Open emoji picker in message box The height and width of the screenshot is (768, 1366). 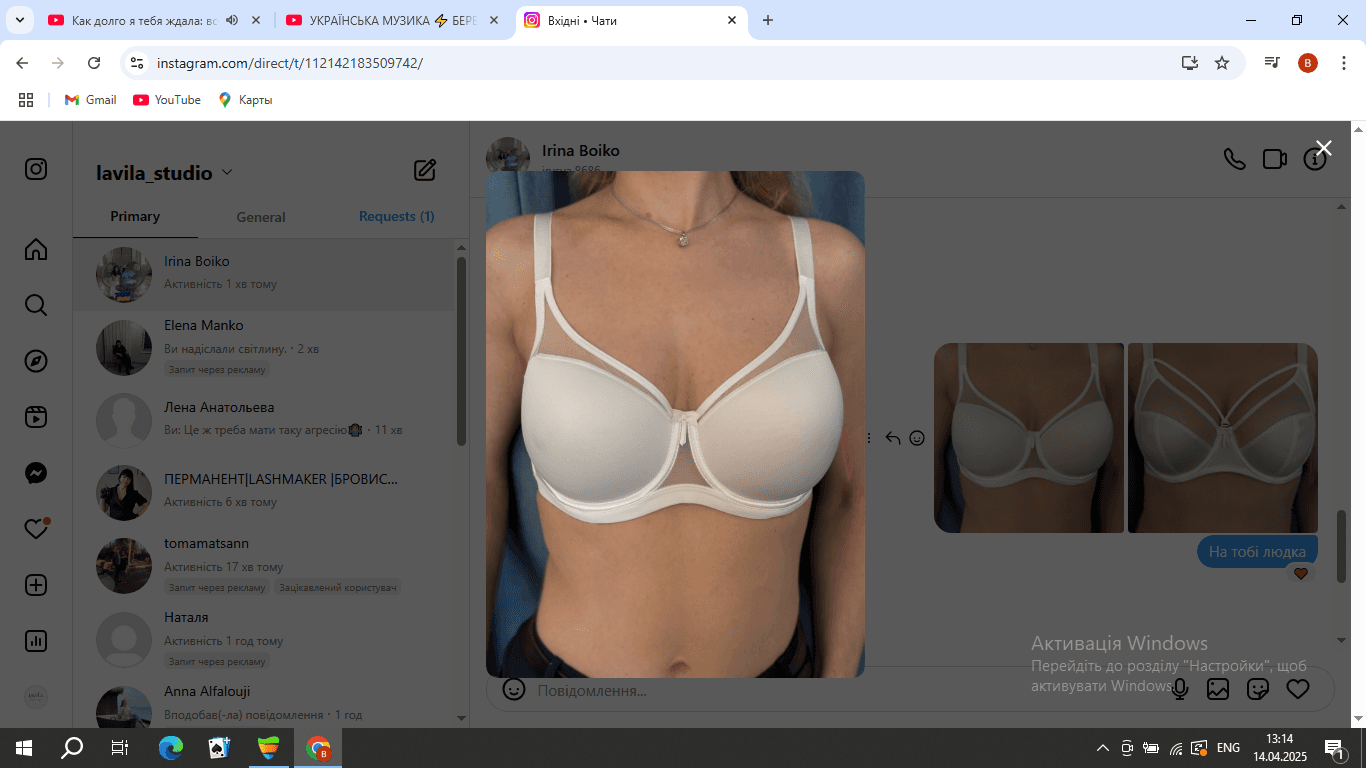click(514, 689)
